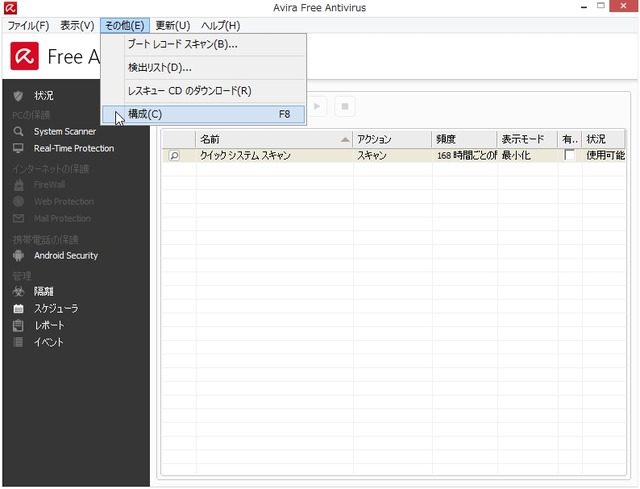Open System Scanner section
The image size is (640, 489).
[x=65, y=131]
